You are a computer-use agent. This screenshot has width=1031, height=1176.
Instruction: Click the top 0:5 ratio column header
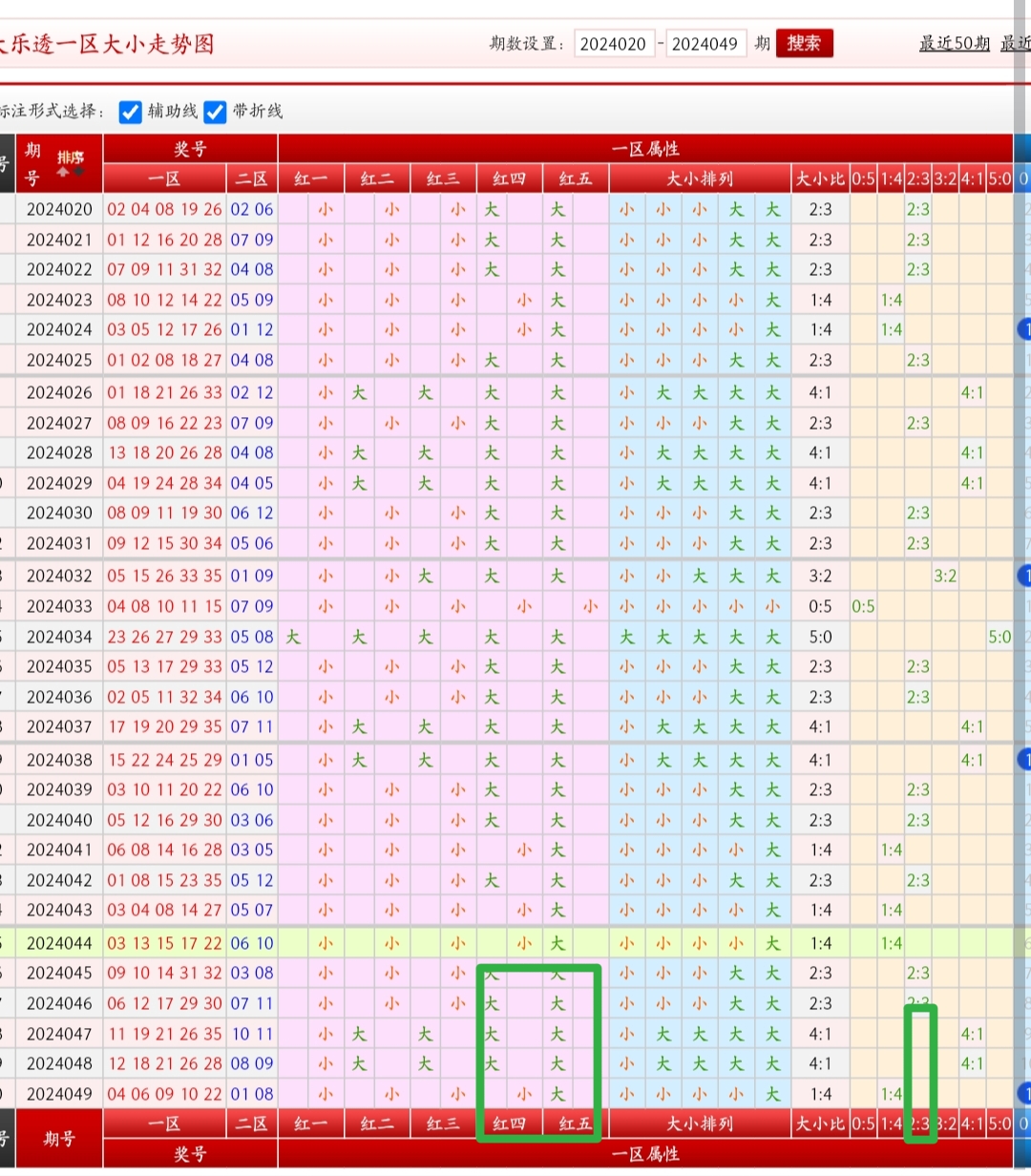pos(863,178)
